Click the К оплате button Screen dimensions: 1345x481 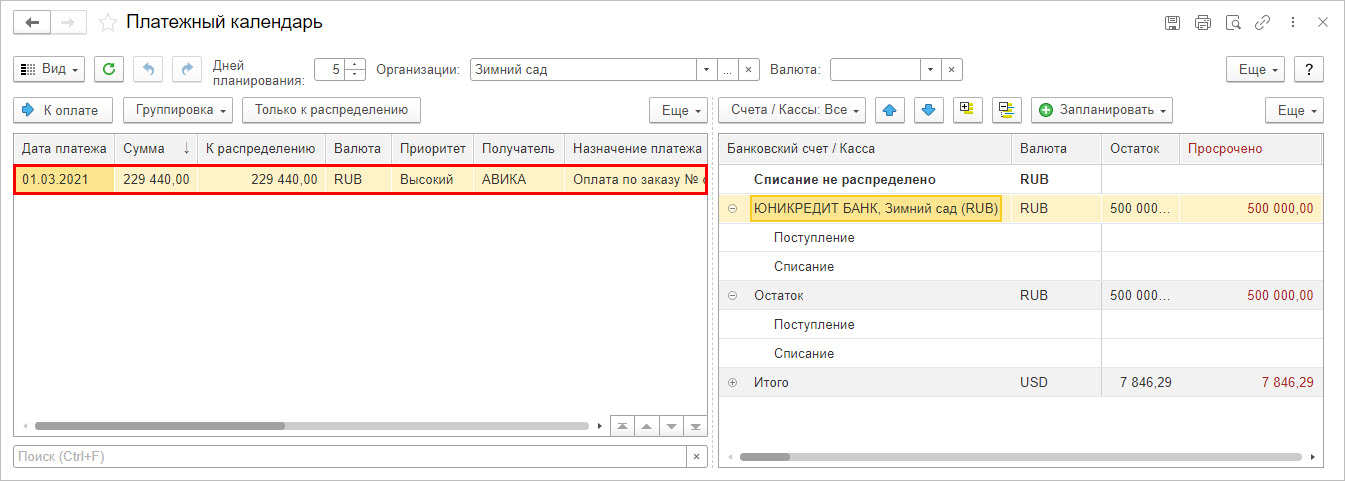coord(63,110)
